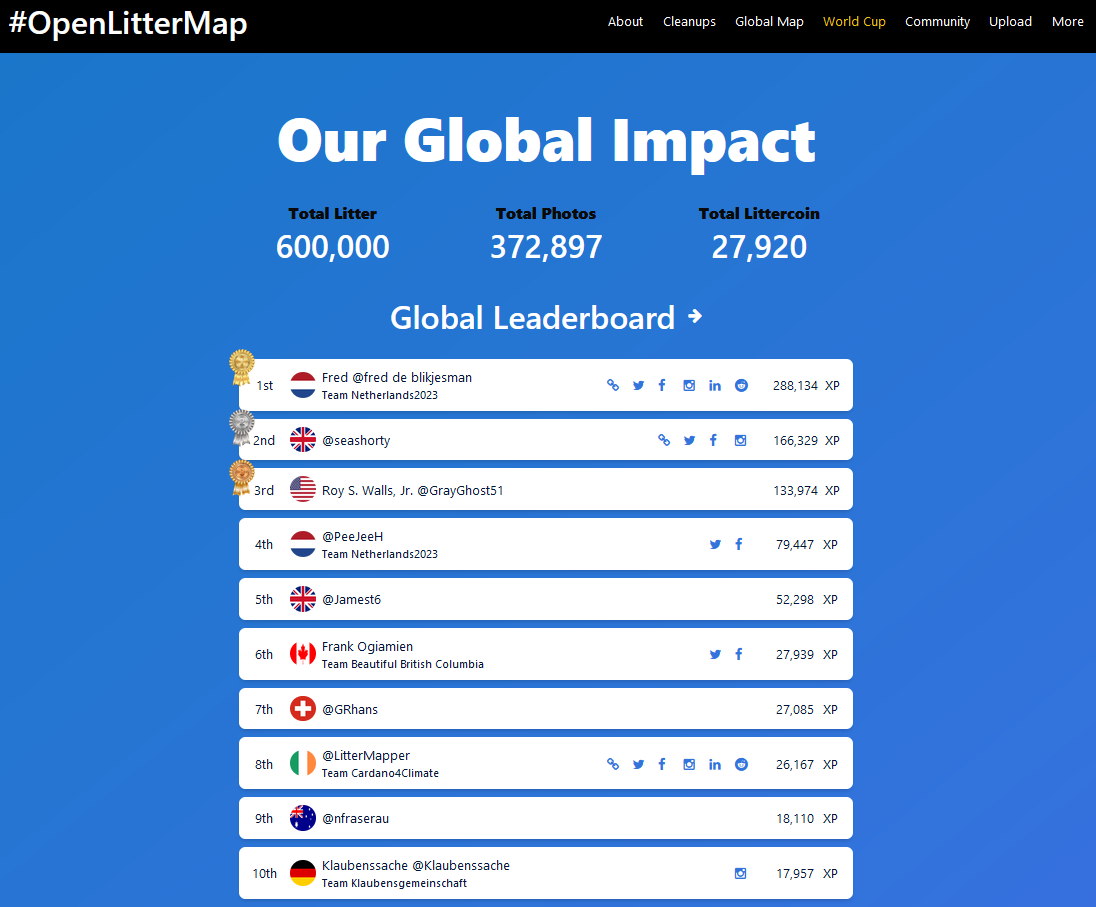Click the Instagram icon for Klaubenssache

click(740, 873)
